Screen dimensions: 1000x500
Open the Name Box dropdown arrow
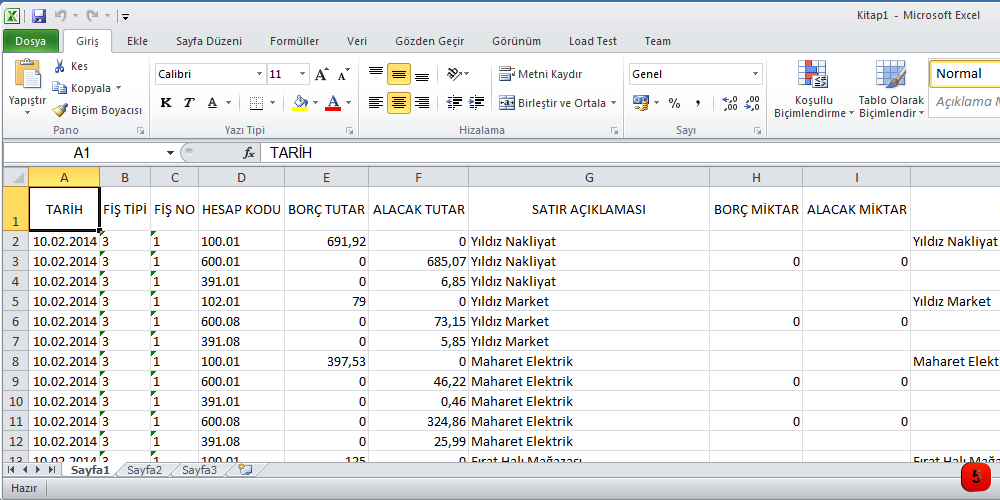click(x=170, y=153)
